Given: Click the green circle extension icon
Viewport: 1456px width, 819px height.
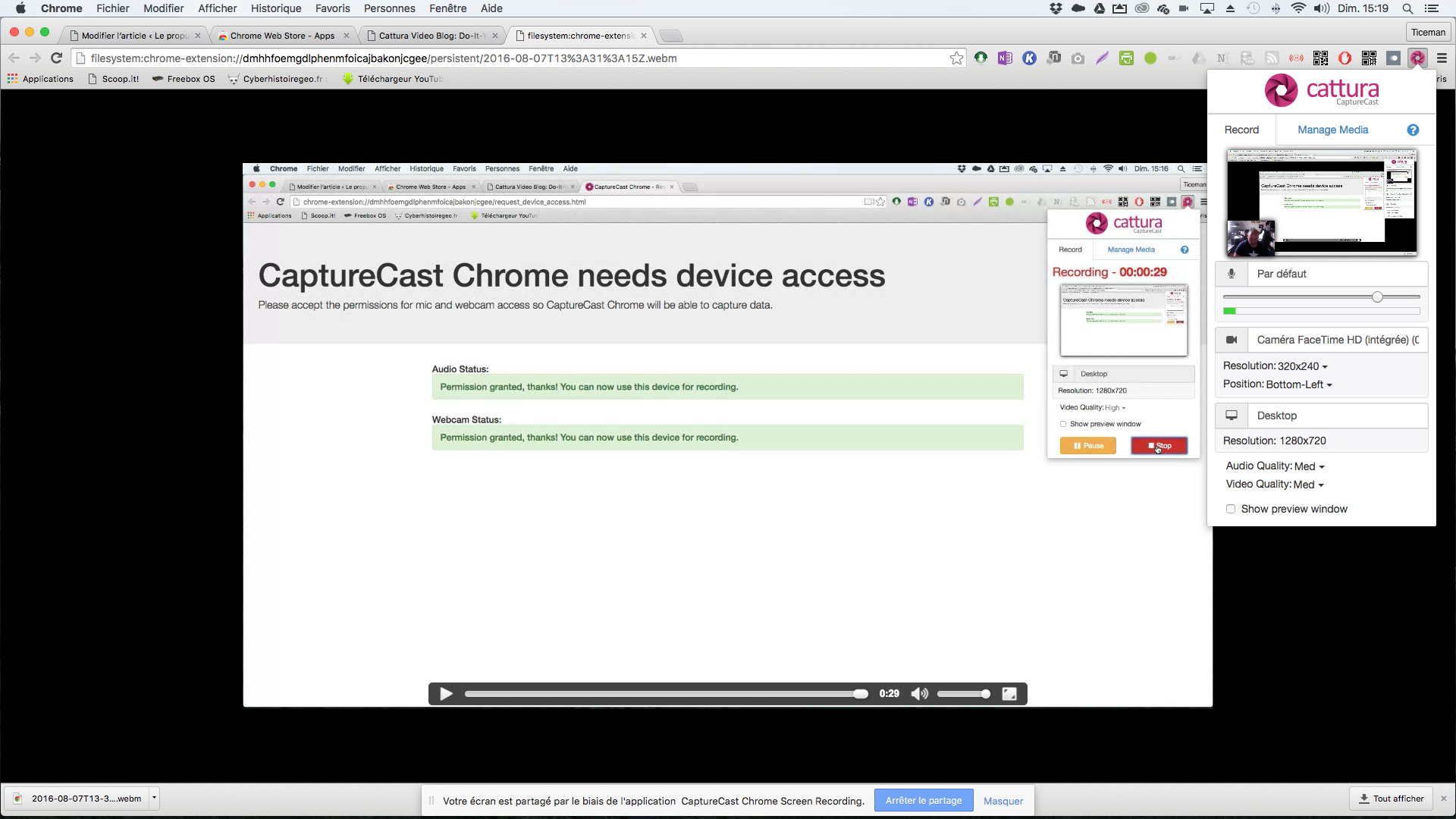Looking at the screenshot, I should tap(1150, 58).
